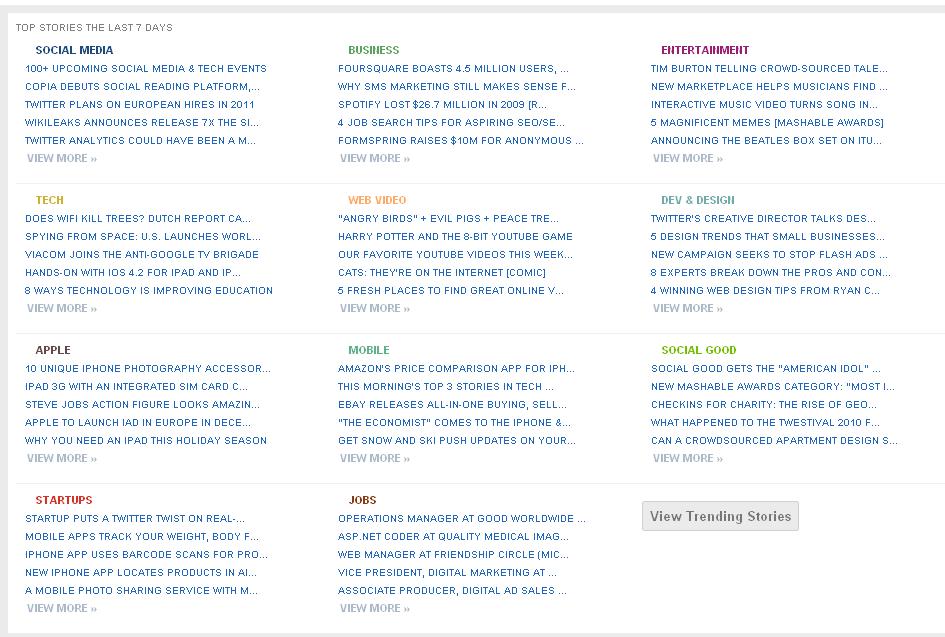Open Operations Manager at Good Worldwide job
945x637 pixels.
point(462,518)
